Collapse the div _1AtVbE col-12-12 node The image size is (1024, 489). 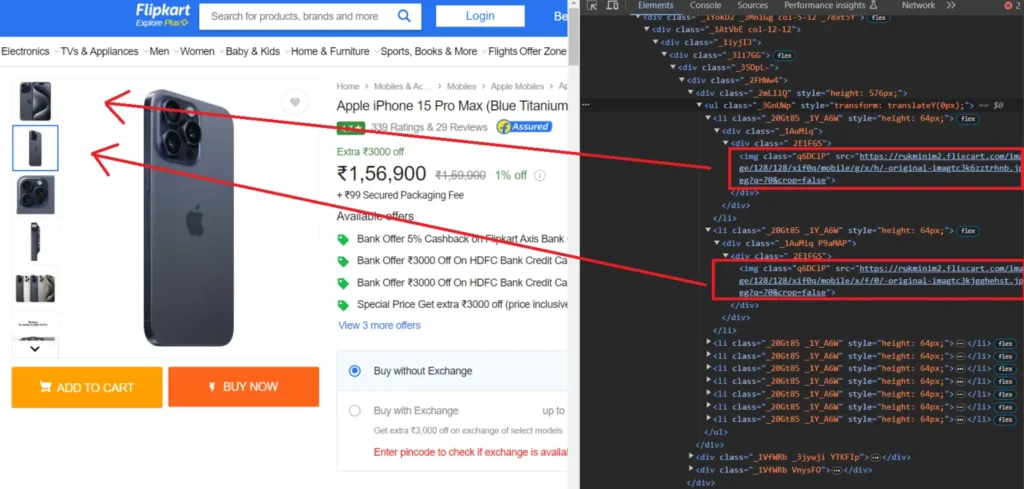click(x=647, y=30)
